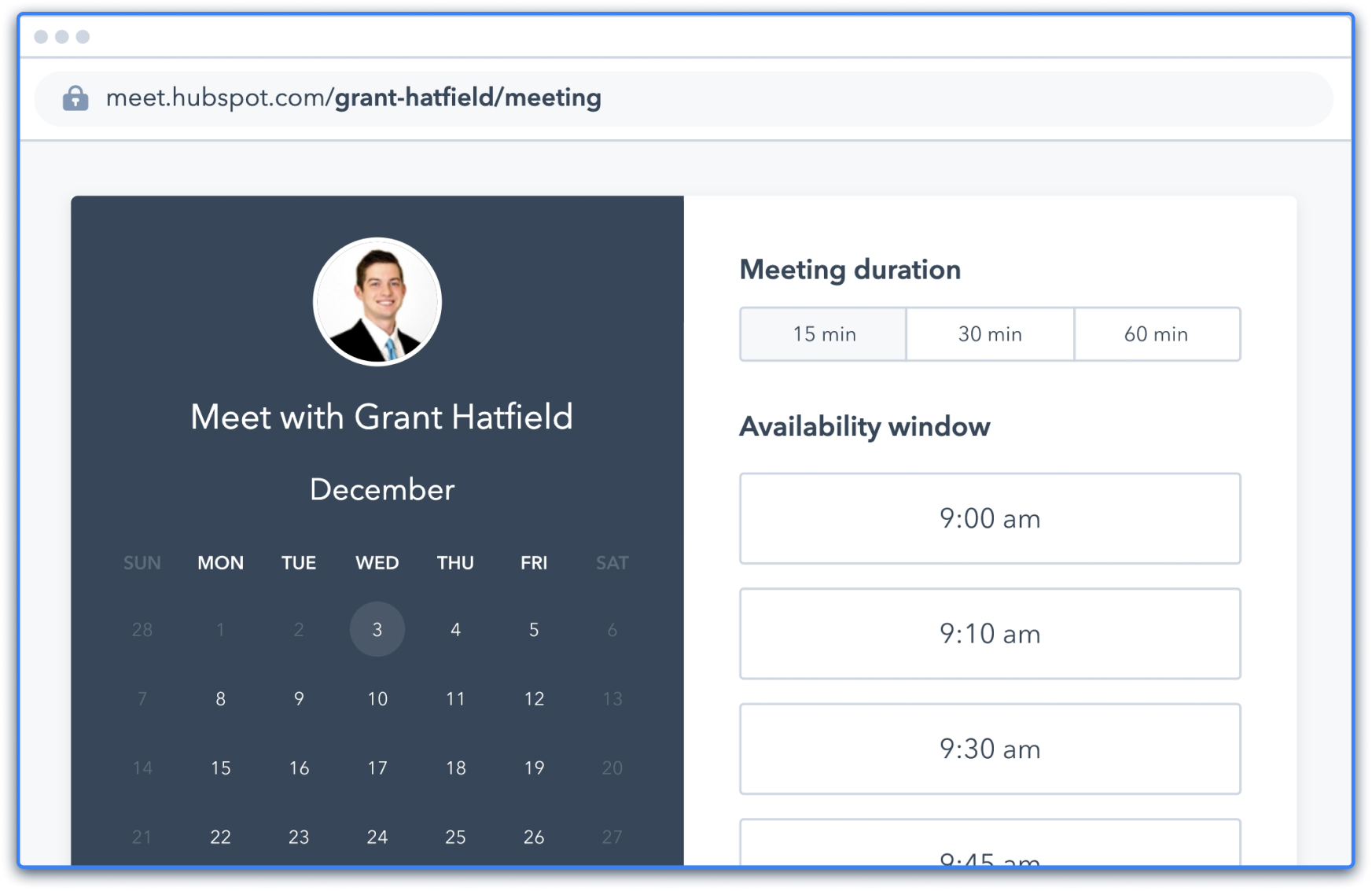The image size is (1372, 891).
Task: Click date 15 in December calendar
Action: (x=221, y=768)
